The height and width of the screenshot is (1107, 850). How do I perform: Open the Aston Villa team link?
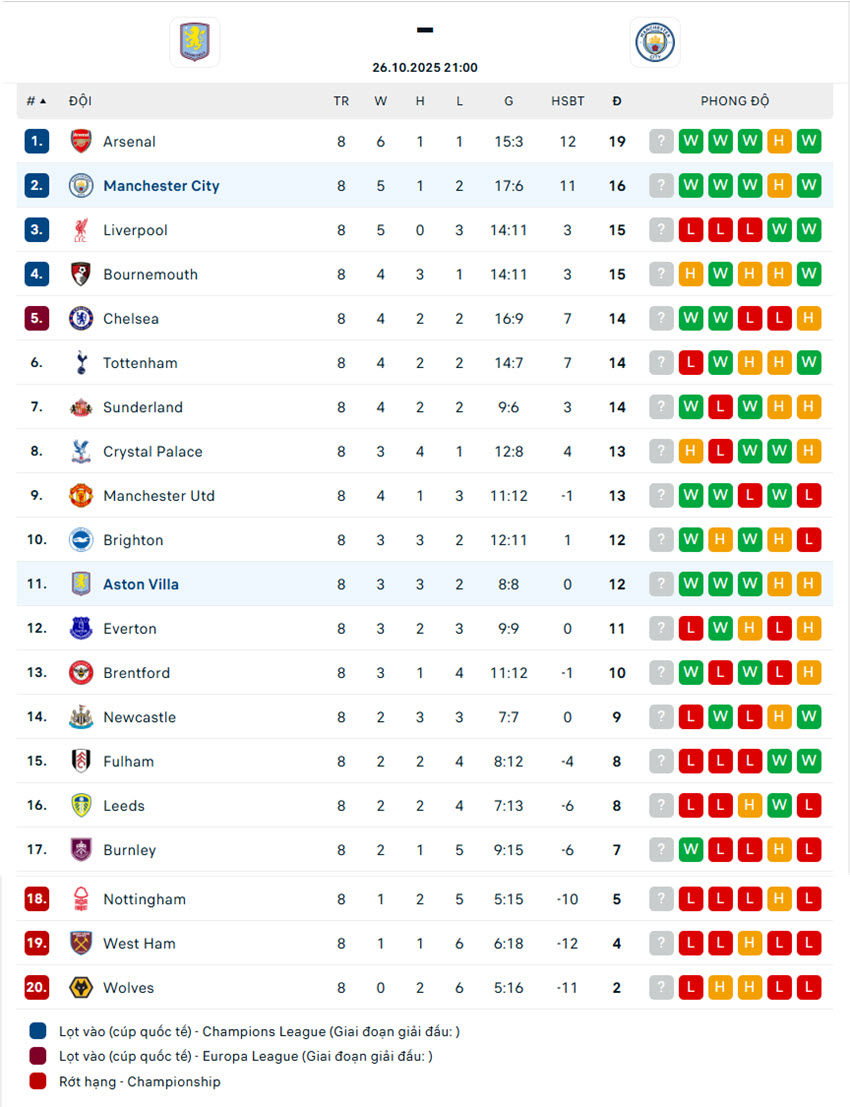(141, 584)
